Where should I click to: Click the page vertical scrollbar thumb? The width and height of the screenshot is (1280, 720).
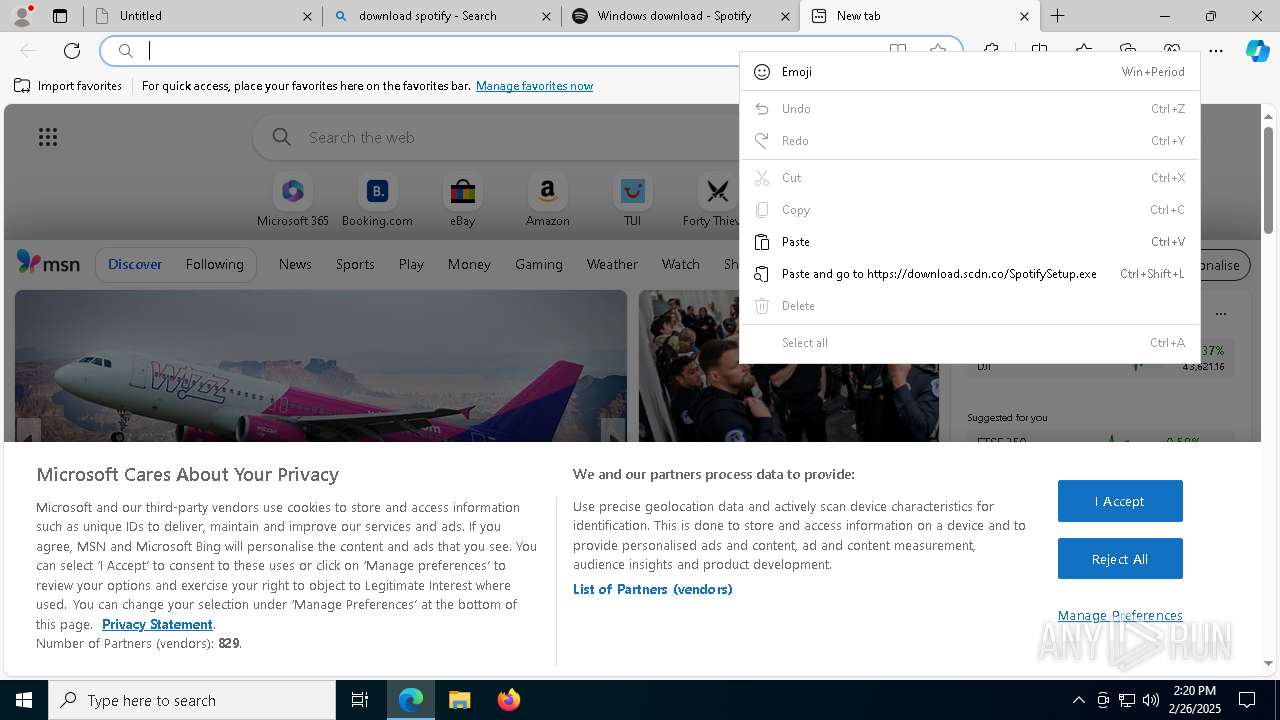coord(1268,180)
